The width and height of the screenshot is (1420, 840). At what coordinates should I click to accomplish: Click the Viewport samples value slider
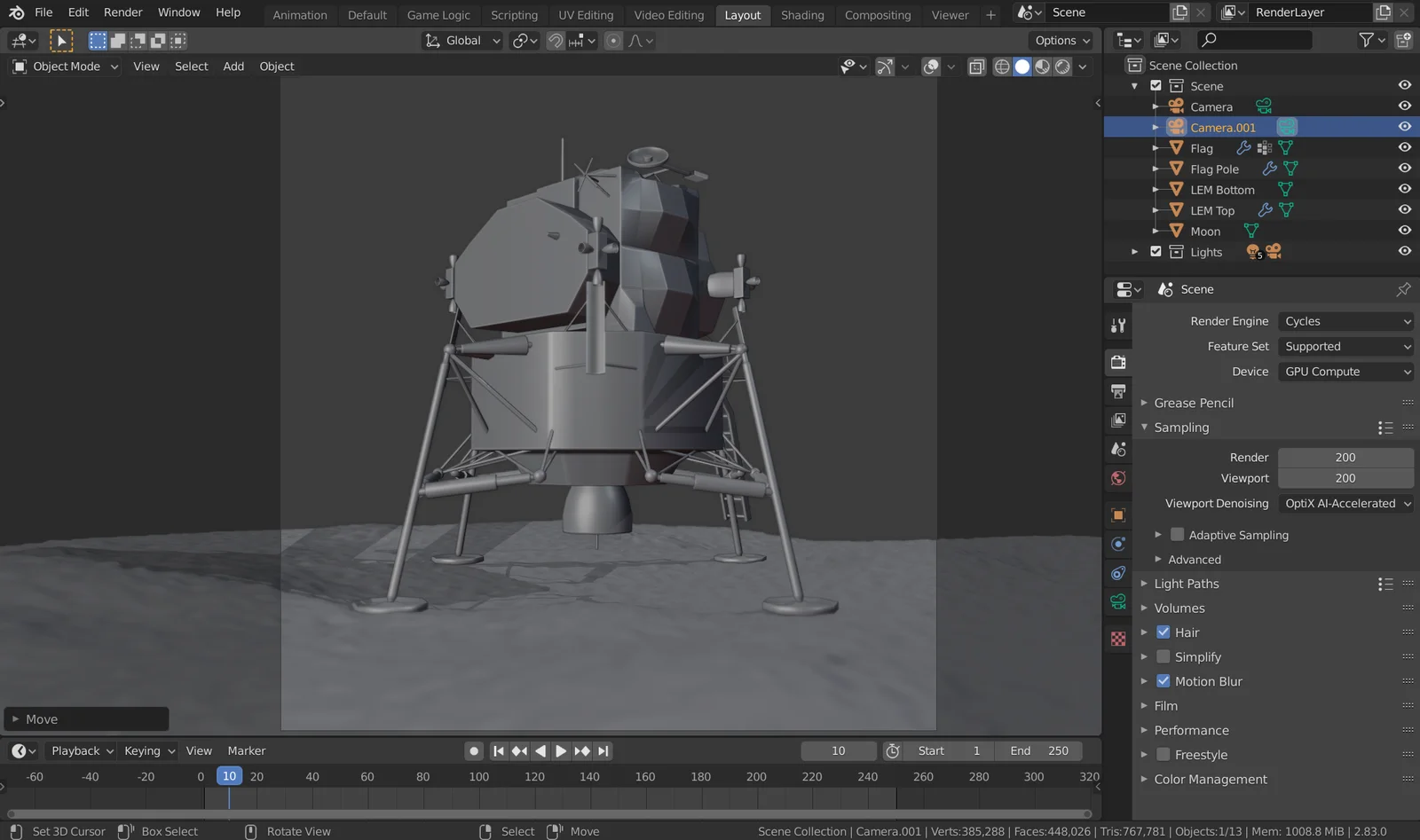1345,478
